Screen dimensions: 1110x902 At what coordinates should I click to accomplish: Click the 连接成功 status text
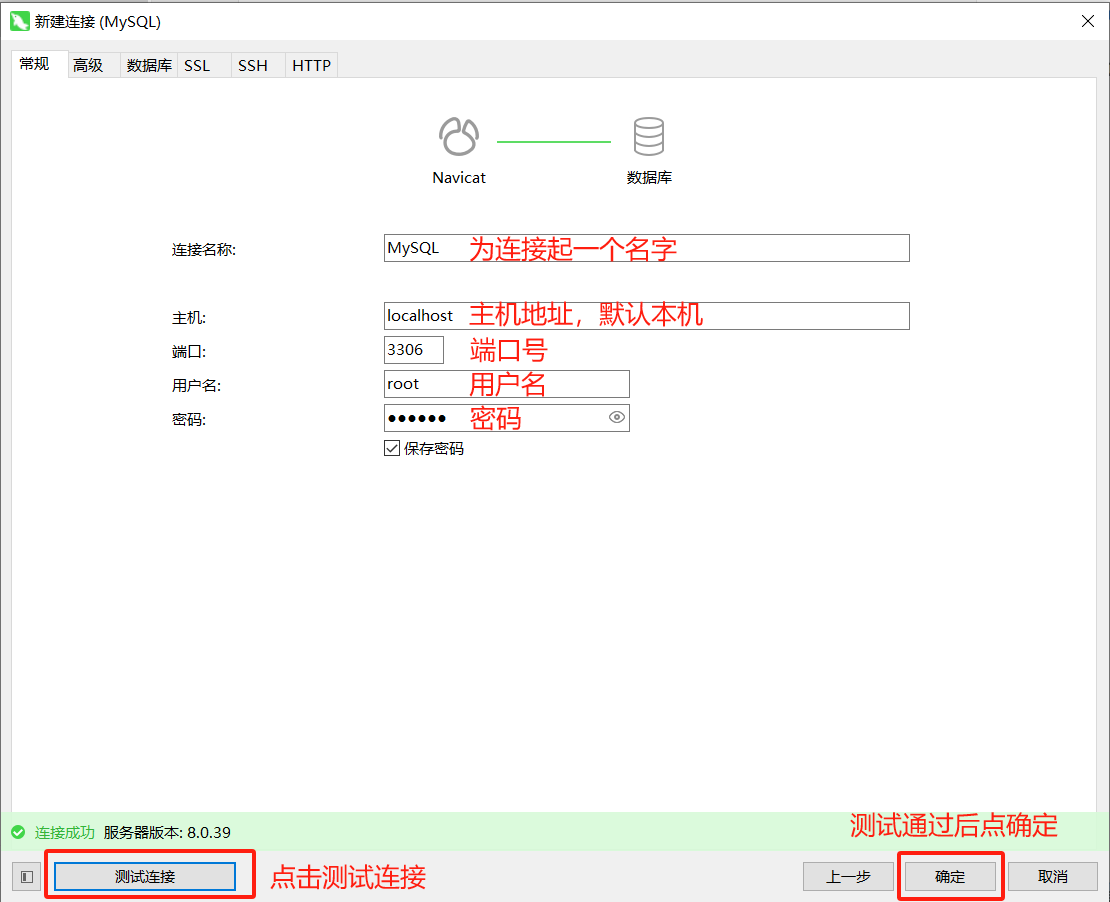(64, 832)
